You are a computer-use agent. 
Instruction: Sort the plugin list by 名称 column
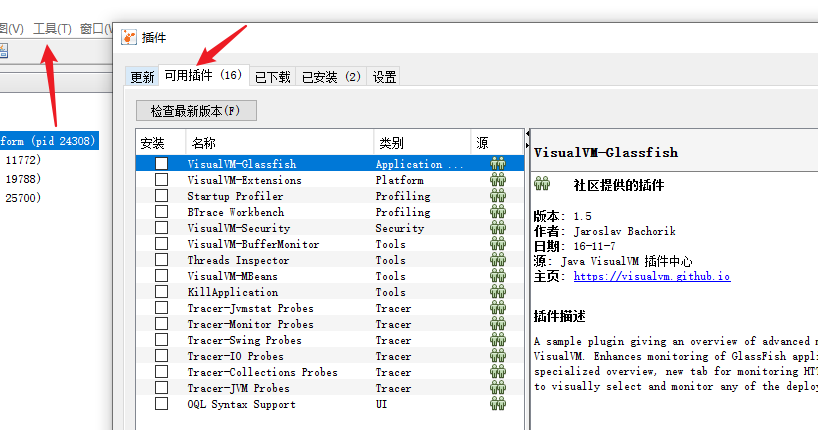click(x=280, y=142)
